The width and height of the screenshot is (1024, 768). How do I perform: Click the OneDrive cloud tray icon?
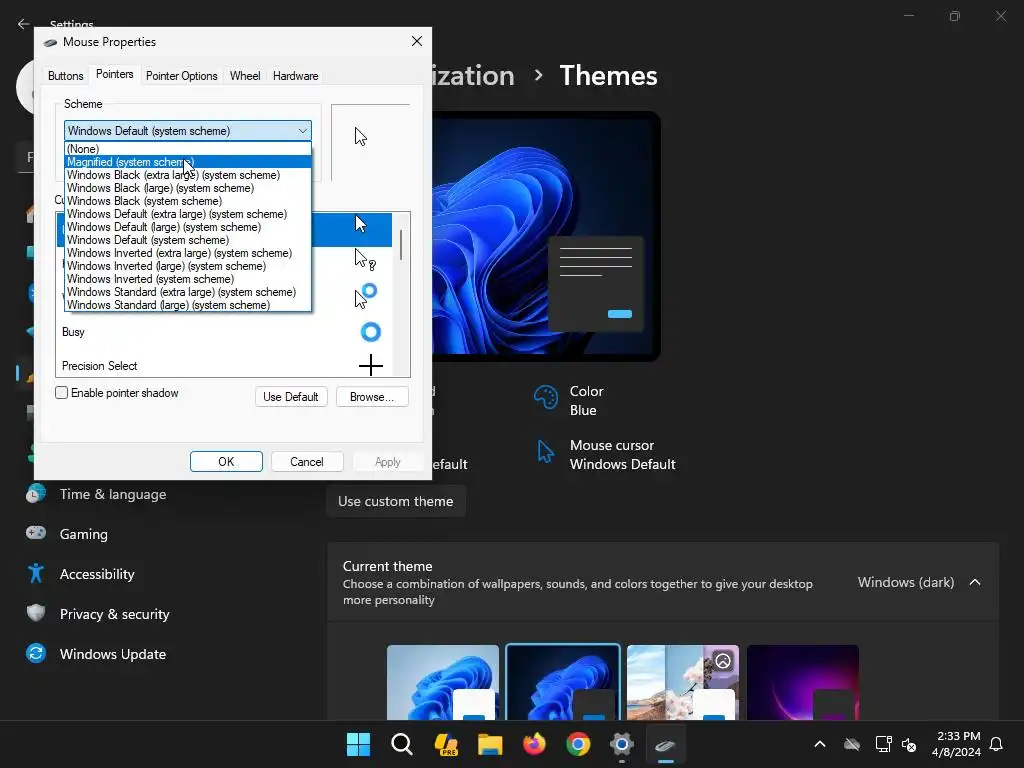tap(852, 744)
